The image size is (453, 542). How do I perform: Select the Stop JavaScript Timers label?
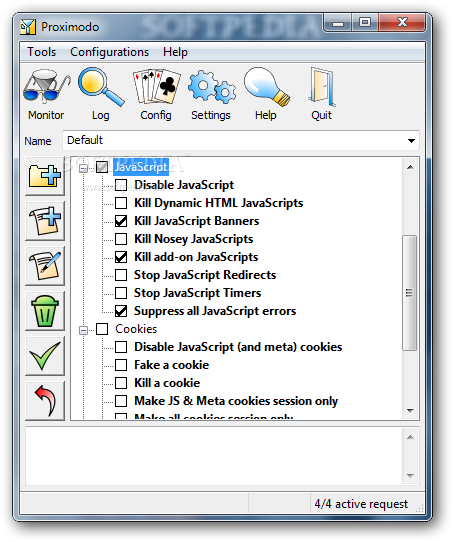pos(197,293)
